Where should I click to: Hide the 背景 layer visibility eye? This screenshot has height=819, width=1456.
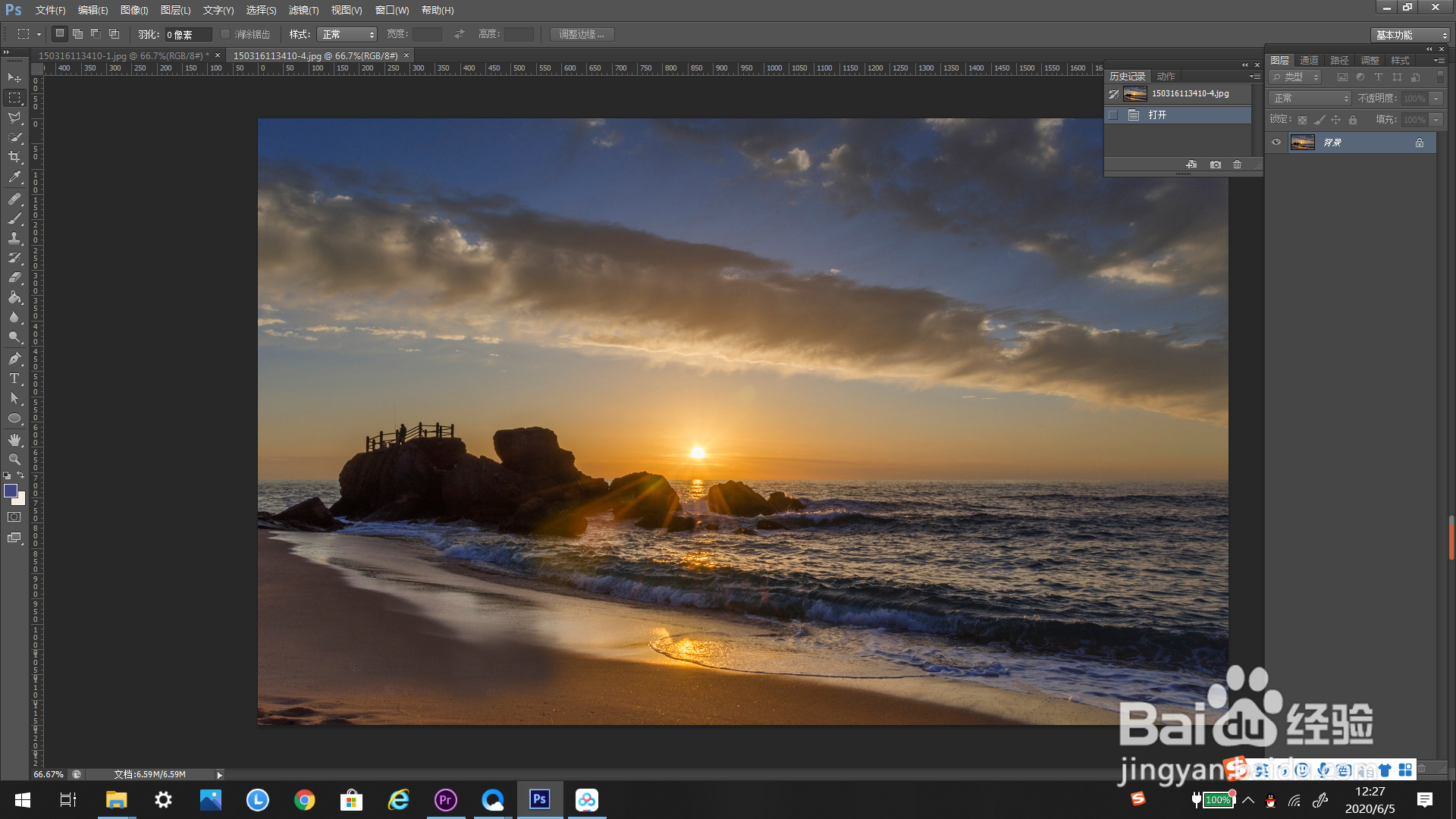pyautogui.click(x=1276, y=143)
